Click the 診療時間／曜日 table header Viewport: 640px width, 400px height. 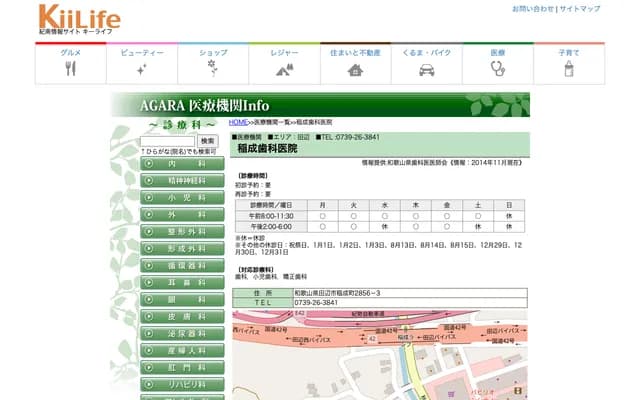pyautogui.click(x=271, y=205)
